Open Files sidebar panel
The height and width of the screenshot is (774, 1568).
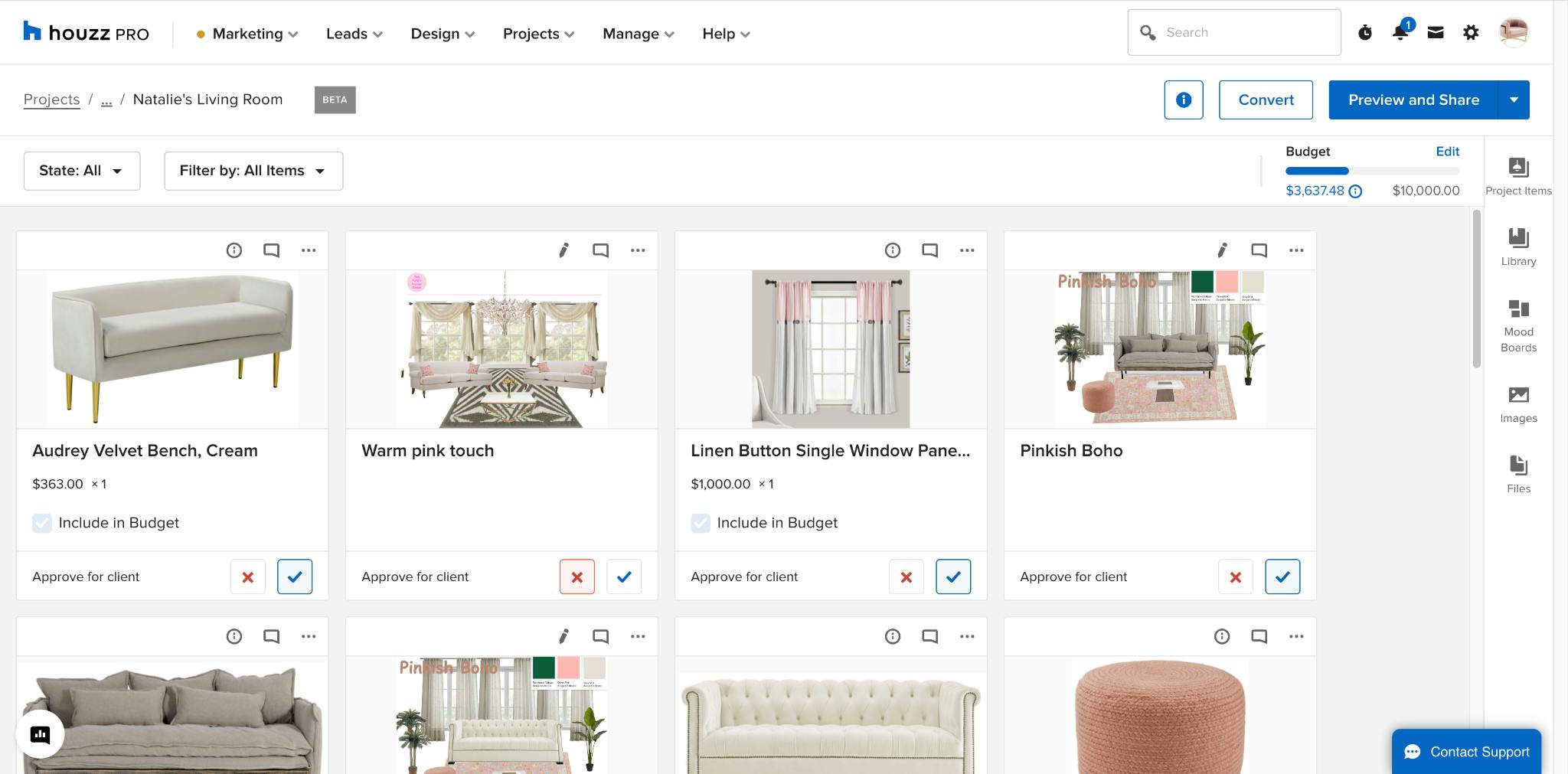1518,475
